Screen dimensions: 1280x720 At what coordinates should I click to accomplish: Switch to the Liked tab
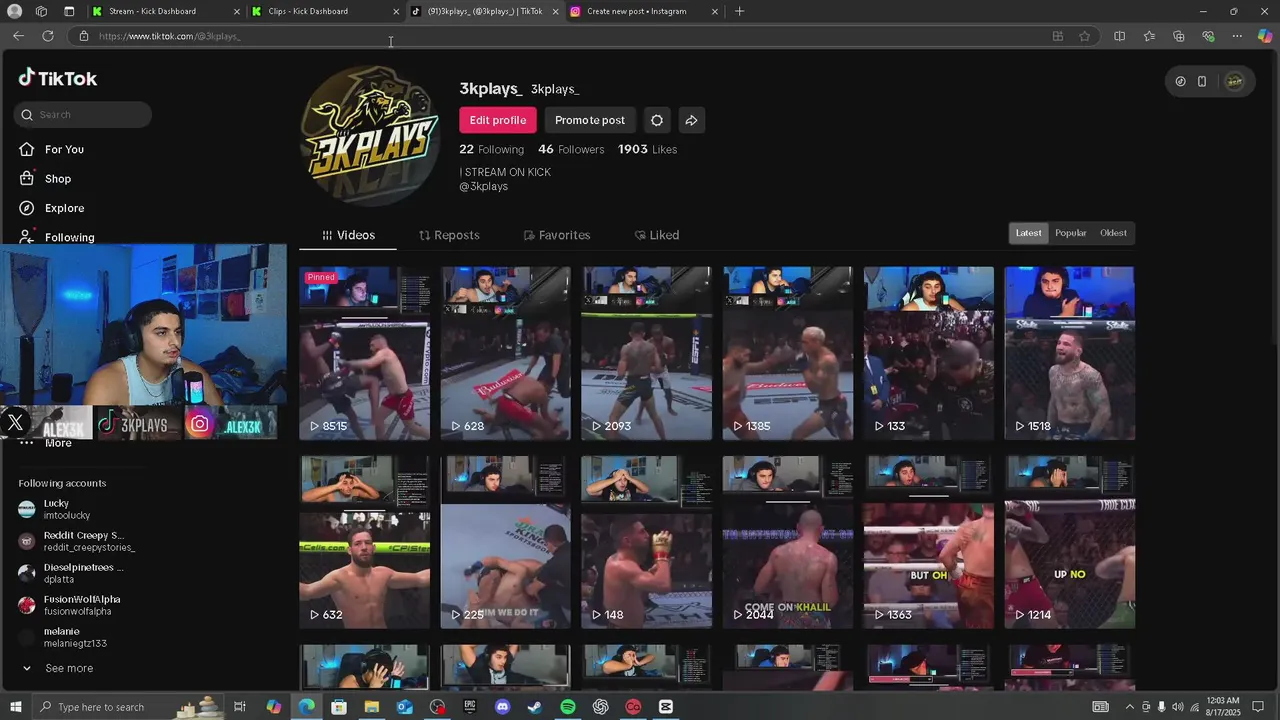(x=657, y=235)
